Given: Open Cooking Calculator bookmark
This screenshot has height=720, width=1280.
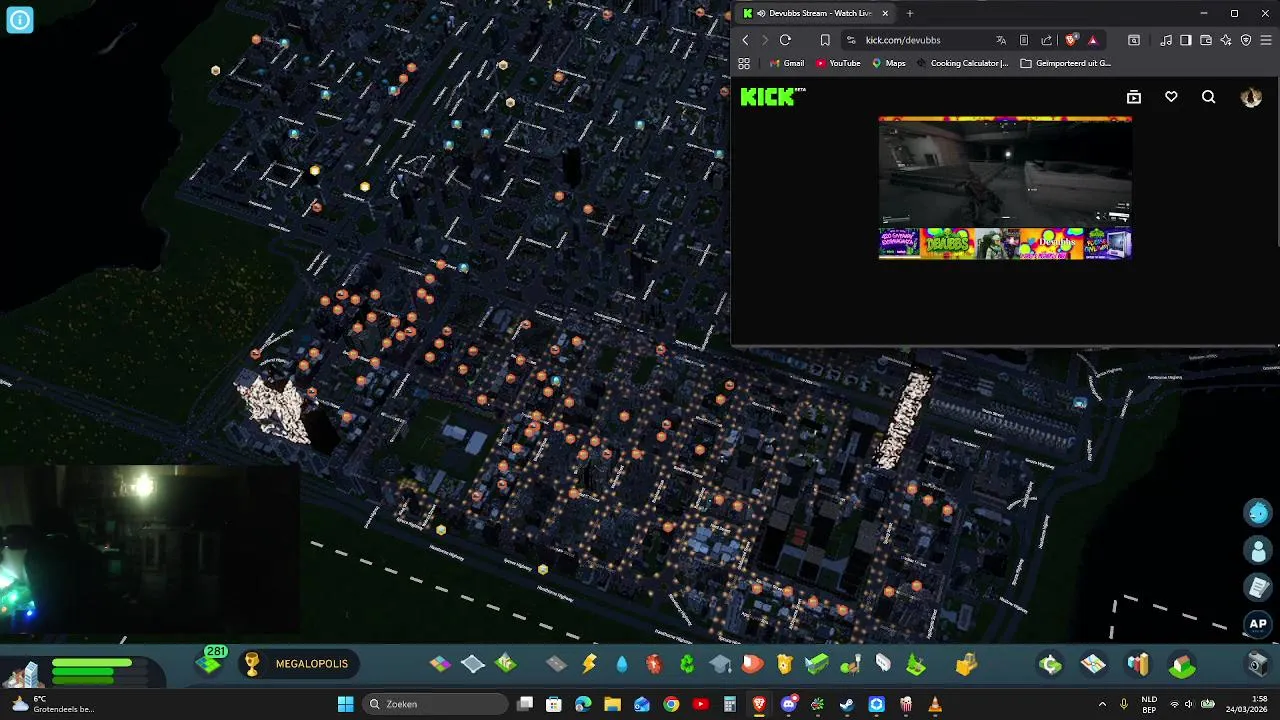Looking at the screenshot, I should [x=962, y=63].
